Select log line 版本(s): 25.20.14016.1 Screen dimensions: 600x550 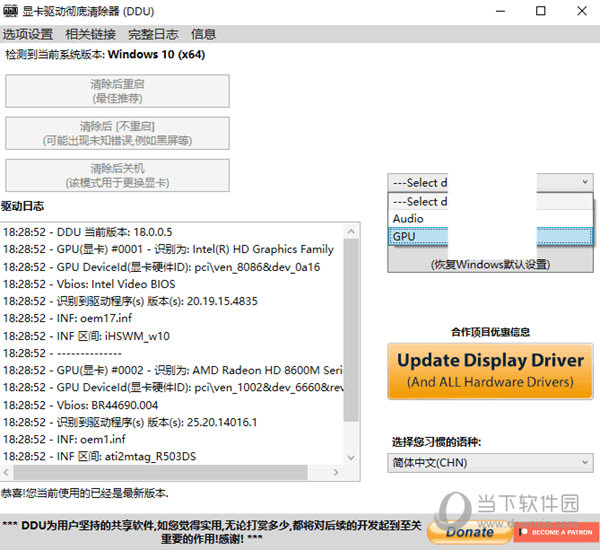point(130,422)
